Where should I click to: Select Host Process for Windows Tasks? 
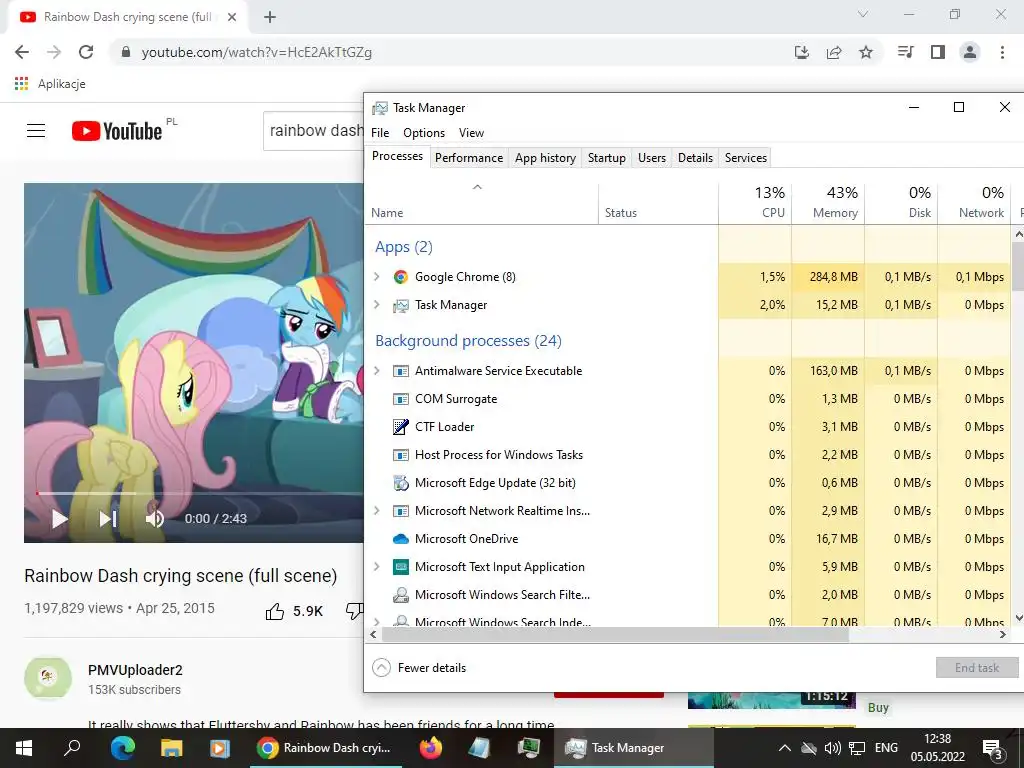[689, 455]
